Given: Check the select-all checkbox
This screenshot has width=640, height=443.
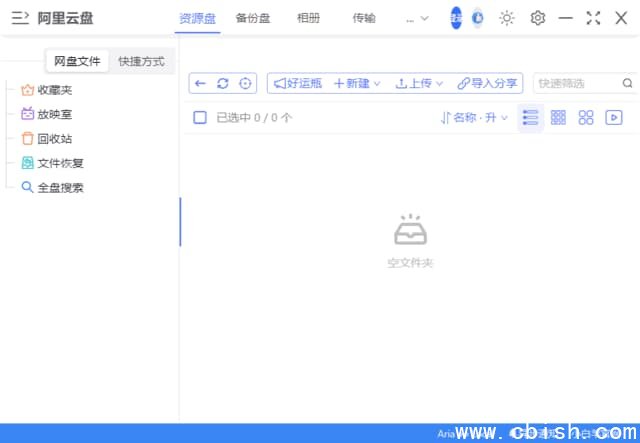Looking at the screenshot, I should coord(200,118).
